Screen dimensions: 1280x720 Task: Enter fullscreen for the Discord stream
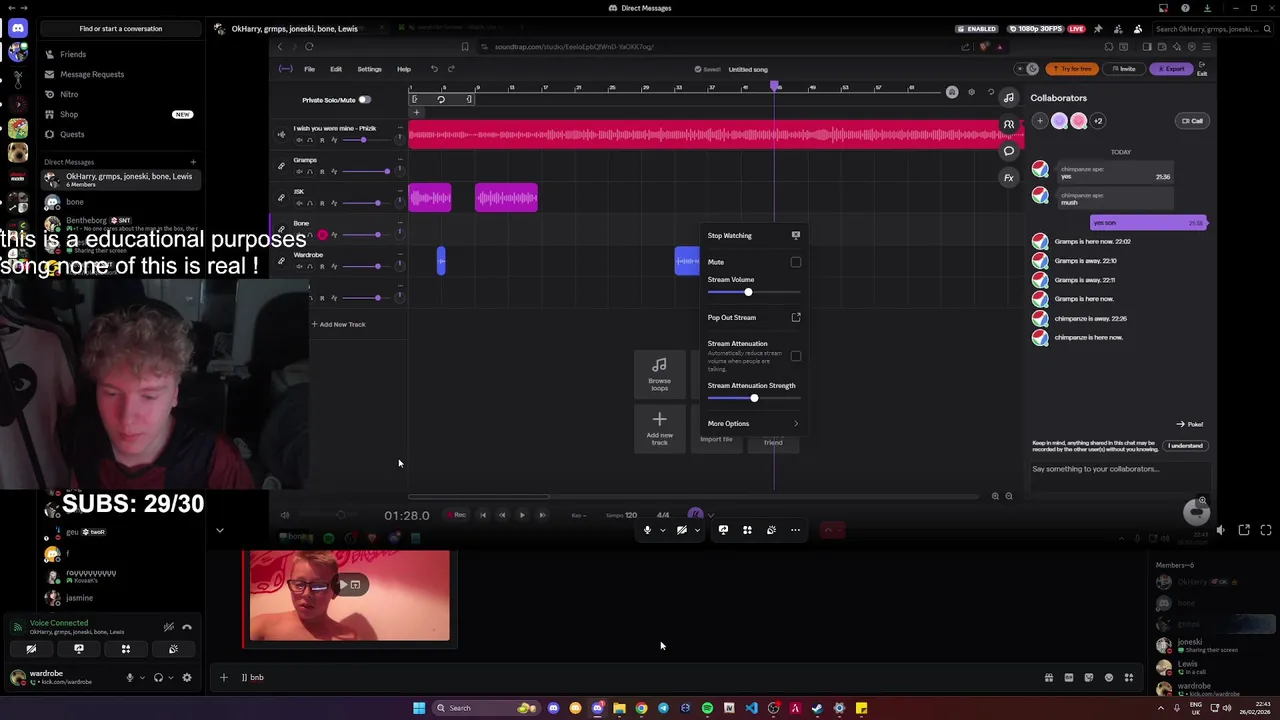(x=1266, y=530)
